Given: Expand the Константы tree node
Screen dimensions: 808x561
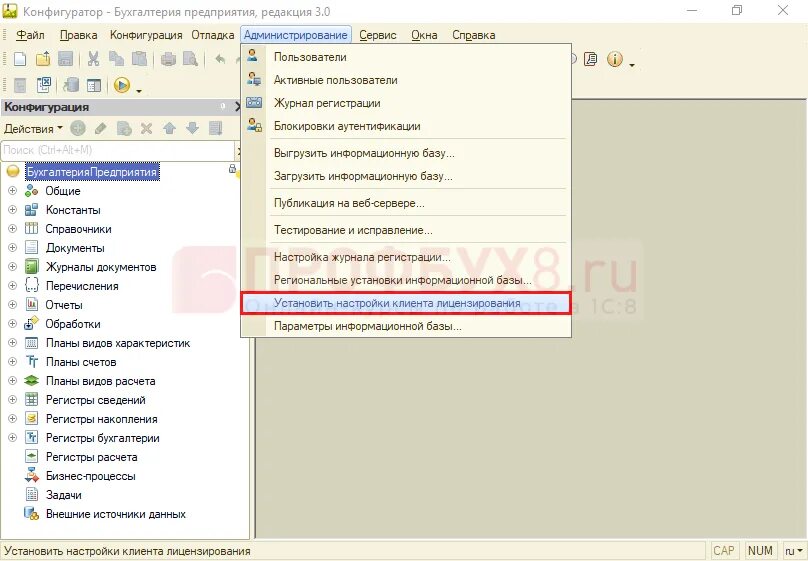Looking at the screenshot, I should point(12,210).
